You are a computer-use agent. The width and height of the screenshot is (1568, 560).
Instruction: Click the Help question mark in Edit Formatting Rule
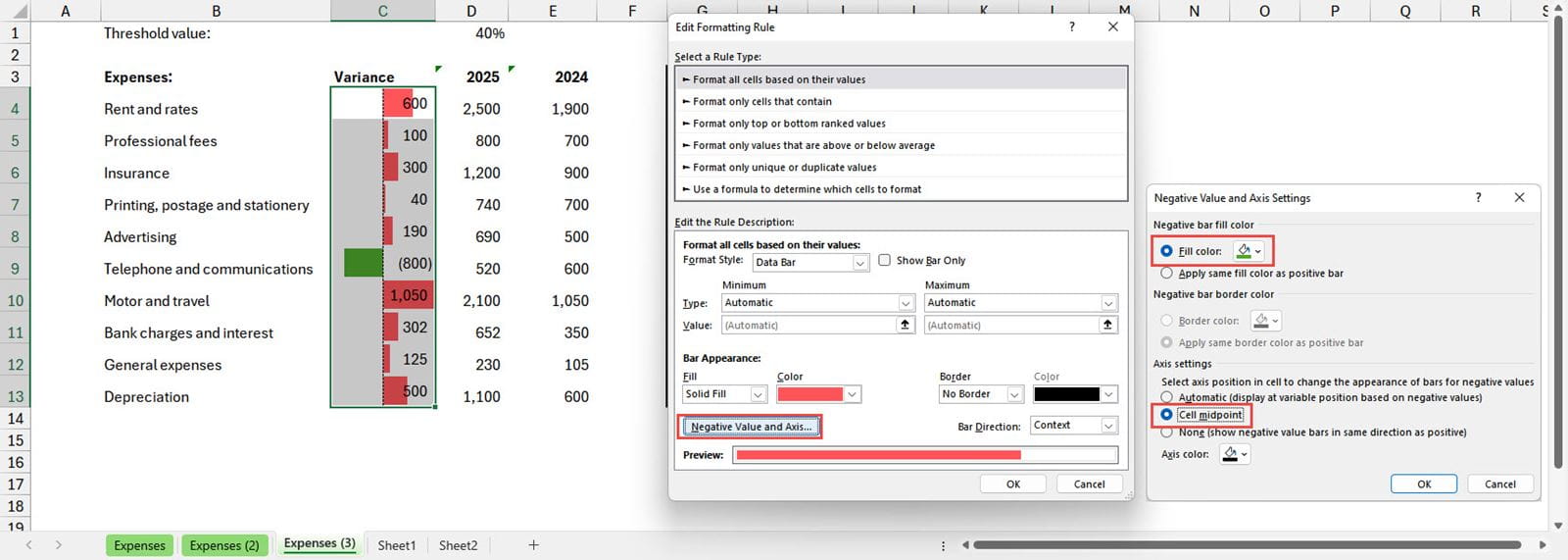click(1072, 26)
